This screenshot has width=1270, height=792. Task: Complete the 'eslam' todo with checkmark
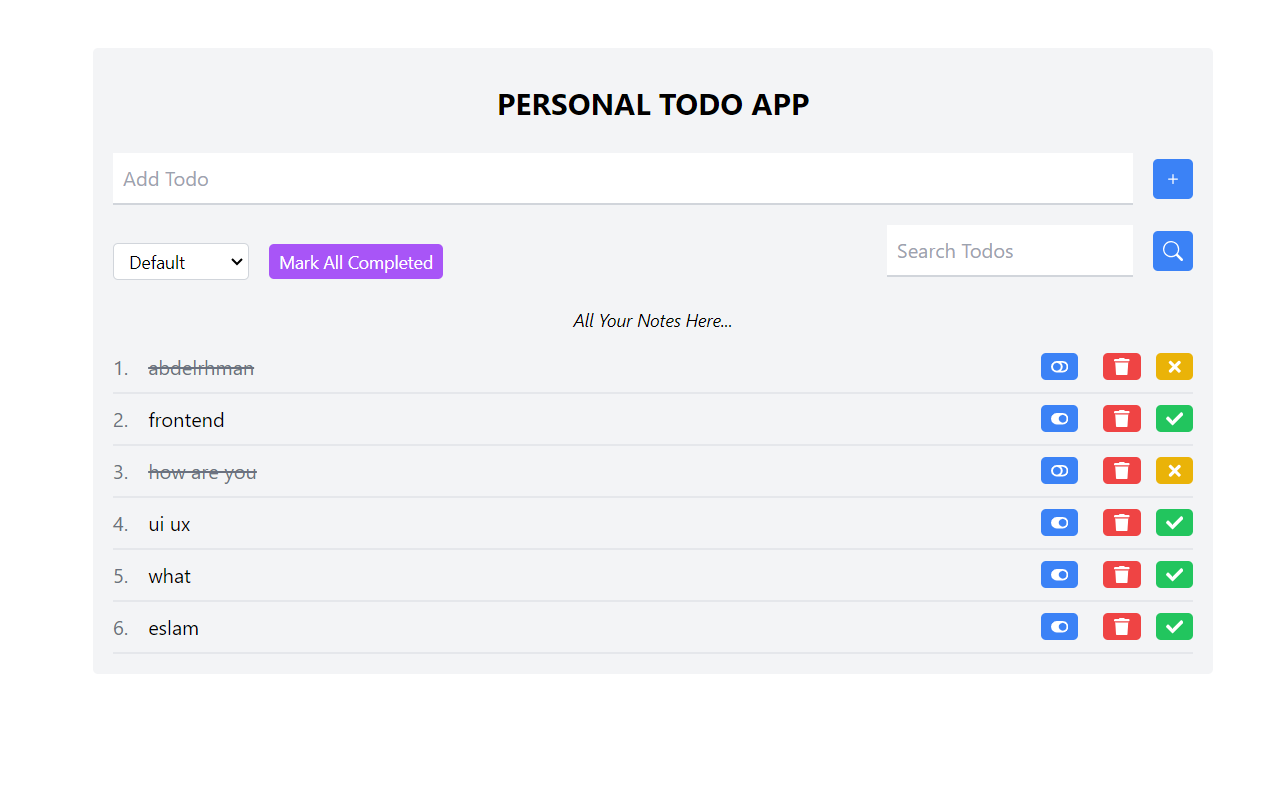pos(1174,627)
